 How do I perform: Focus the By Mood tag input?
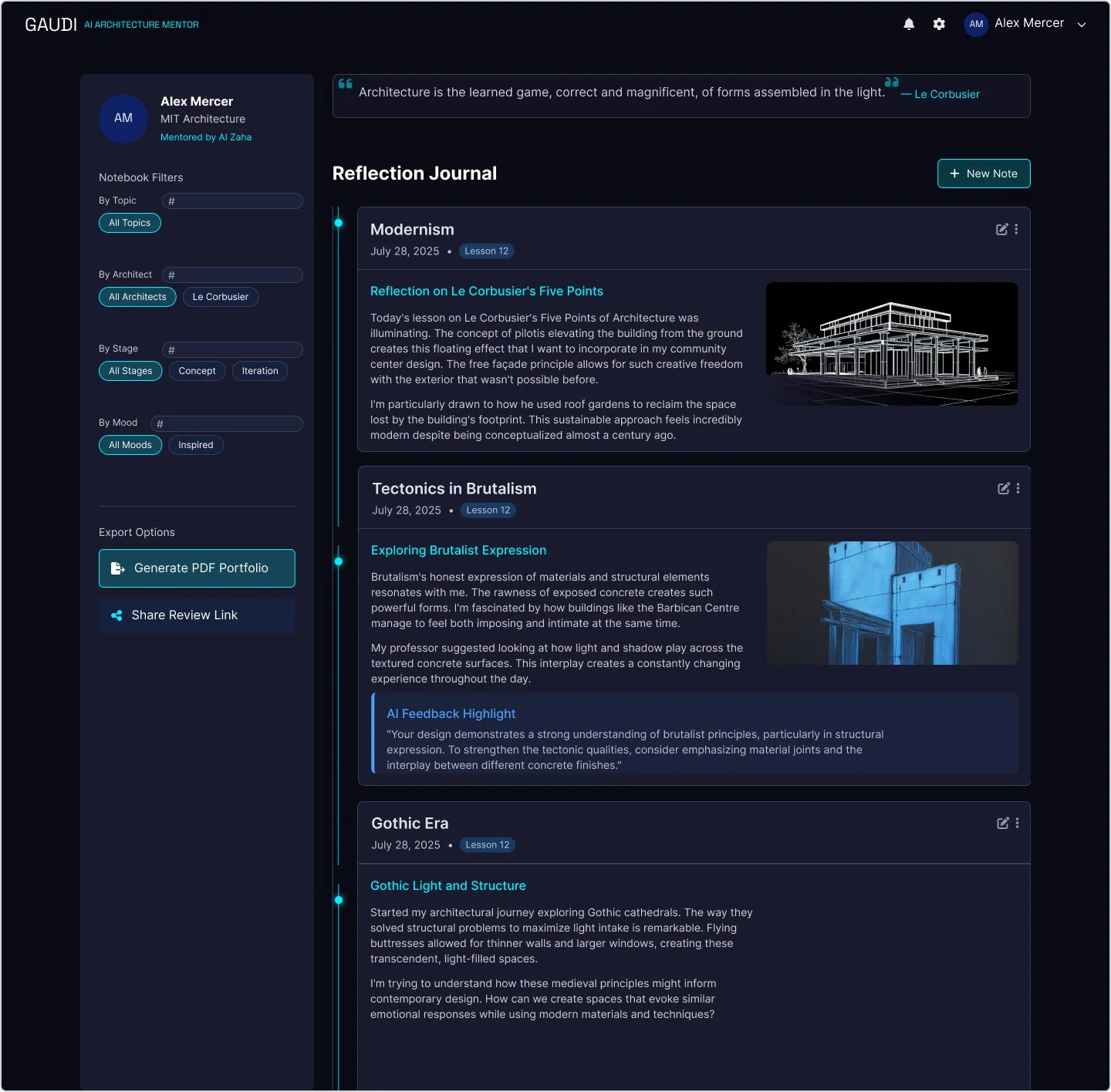tap(227, 423)
